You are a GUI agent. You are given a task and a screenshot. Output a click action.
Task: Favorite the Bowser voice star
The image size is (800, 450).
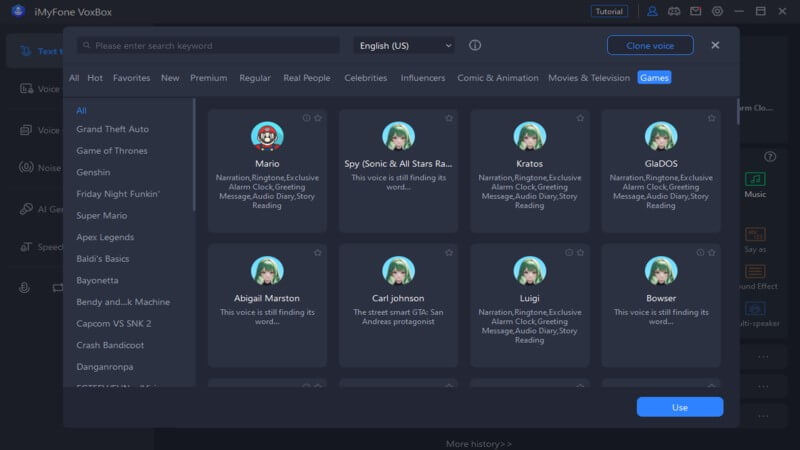711,253
